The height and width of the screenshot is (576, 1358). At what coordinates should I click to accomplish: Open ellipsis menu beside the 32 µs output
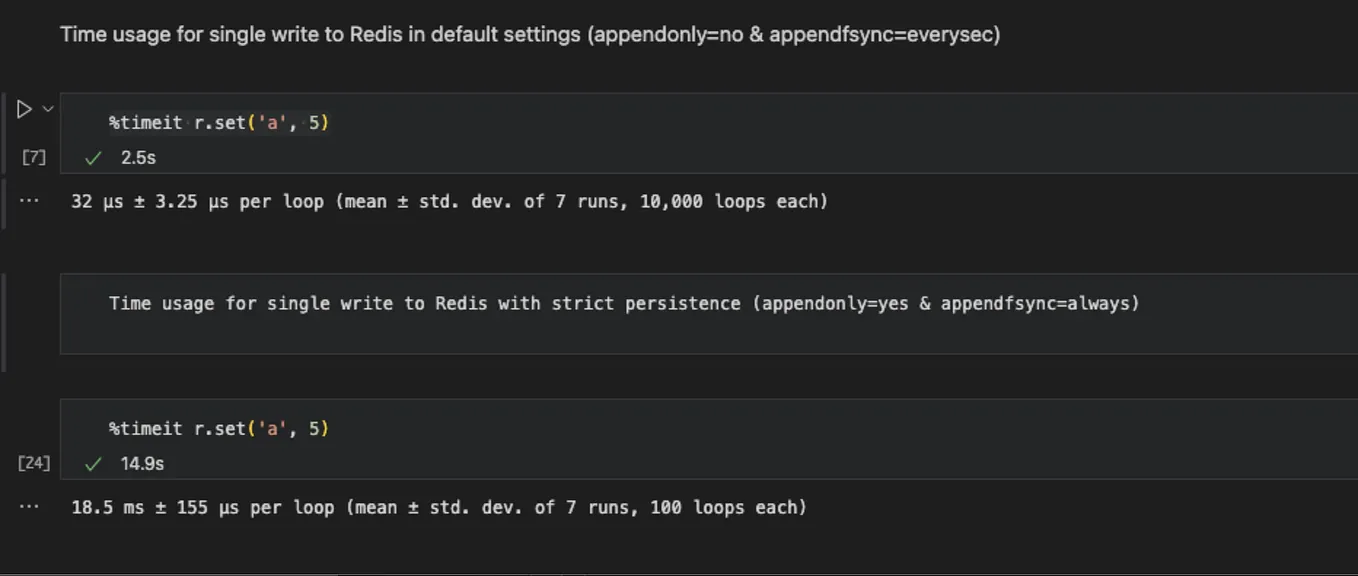tap(29, 201)
